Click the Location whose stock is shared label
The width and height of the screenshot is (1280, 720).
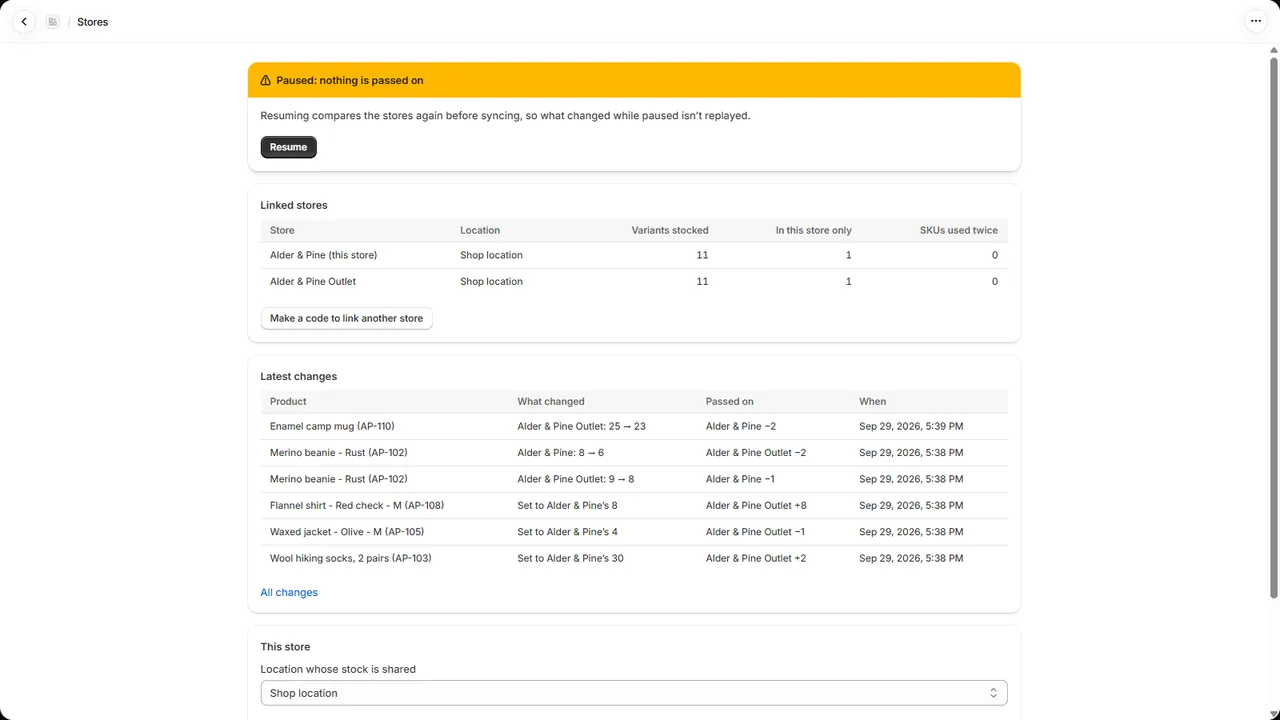(338, 669)
